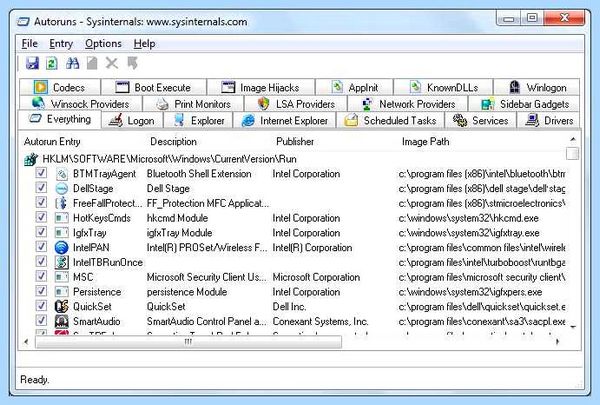Click the Delete X toolbar icon

pos(112,63)
